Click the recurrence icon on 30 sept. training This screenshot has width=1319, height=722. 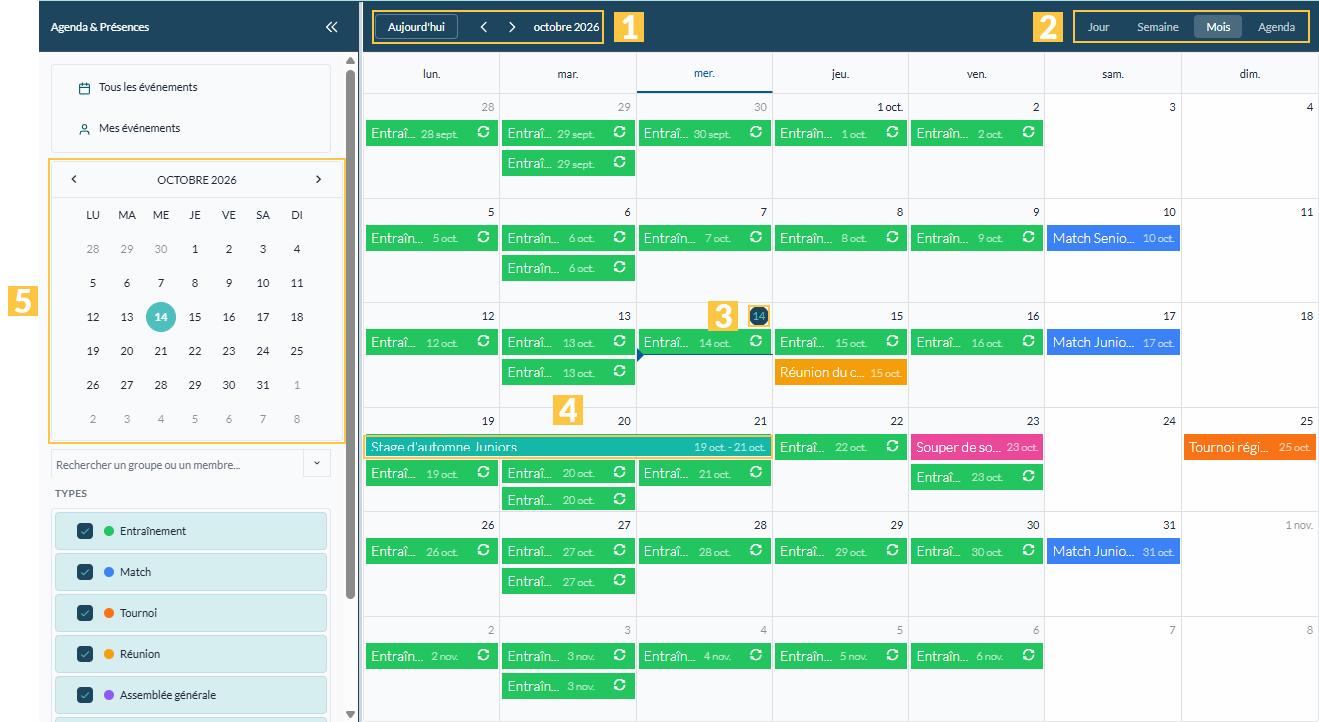(756, 133)
